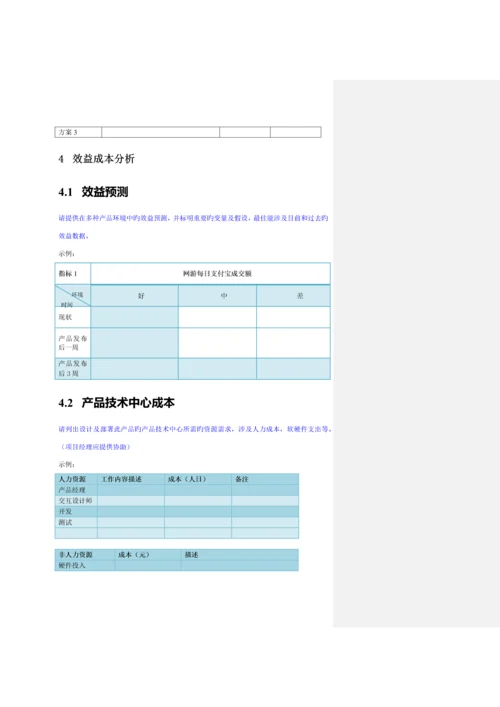Select the '好' column header
The image size is (500, 707).
point(134,296)
